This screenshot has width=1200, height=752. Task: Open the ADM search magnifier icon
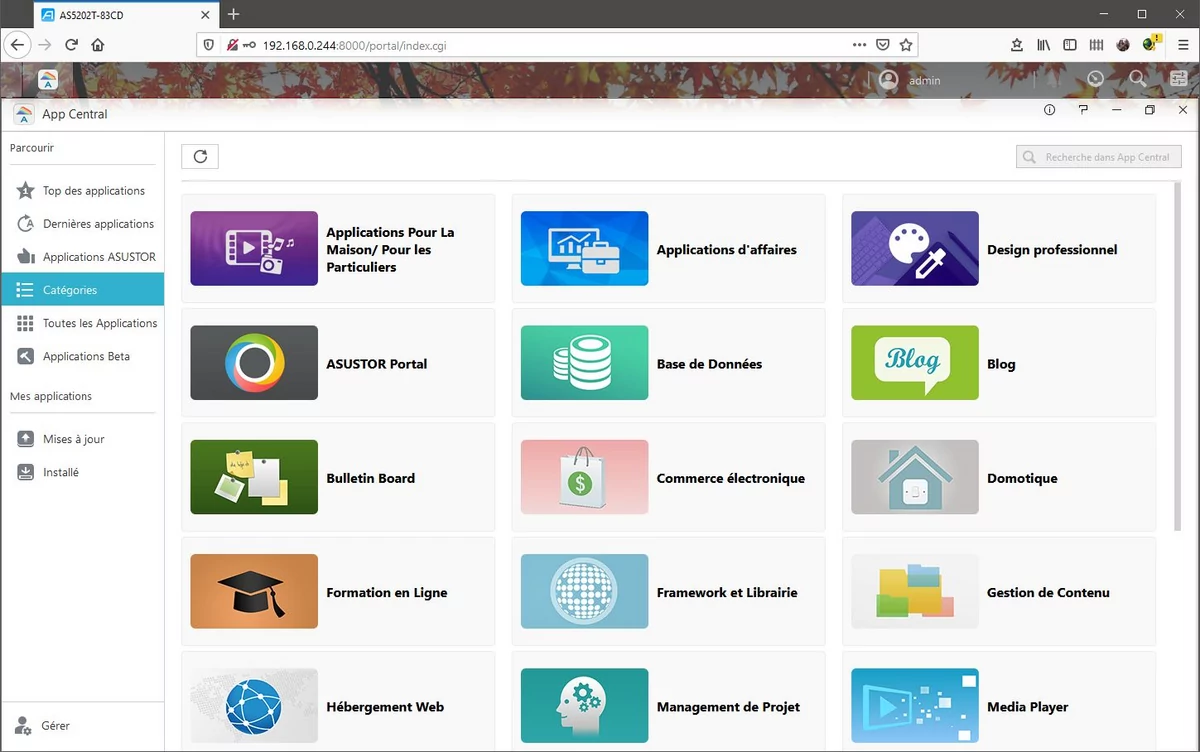coord(1138,79)
